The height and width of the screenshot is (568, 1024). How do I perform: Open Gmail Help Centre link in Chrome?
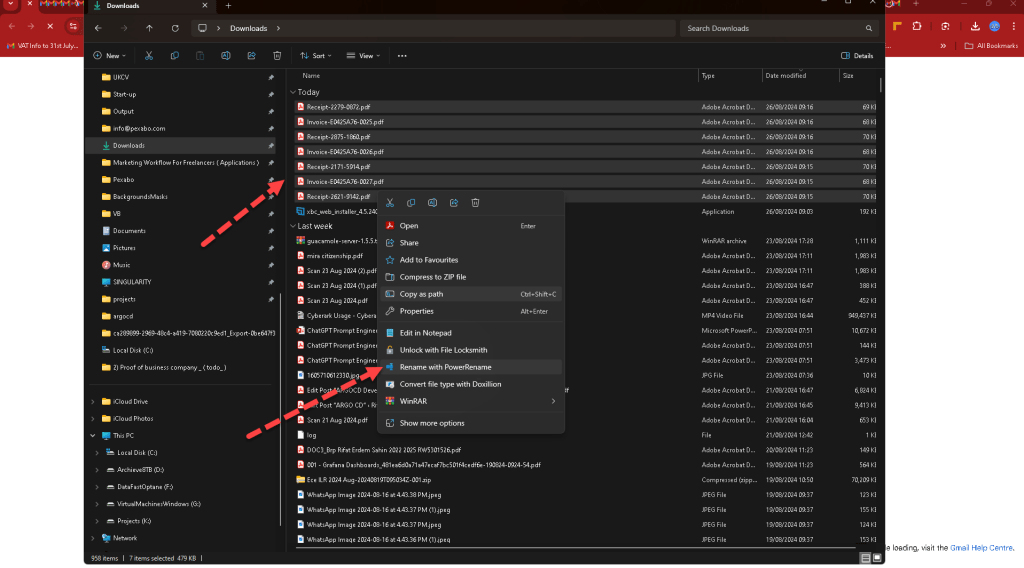(x=982, y=548)
